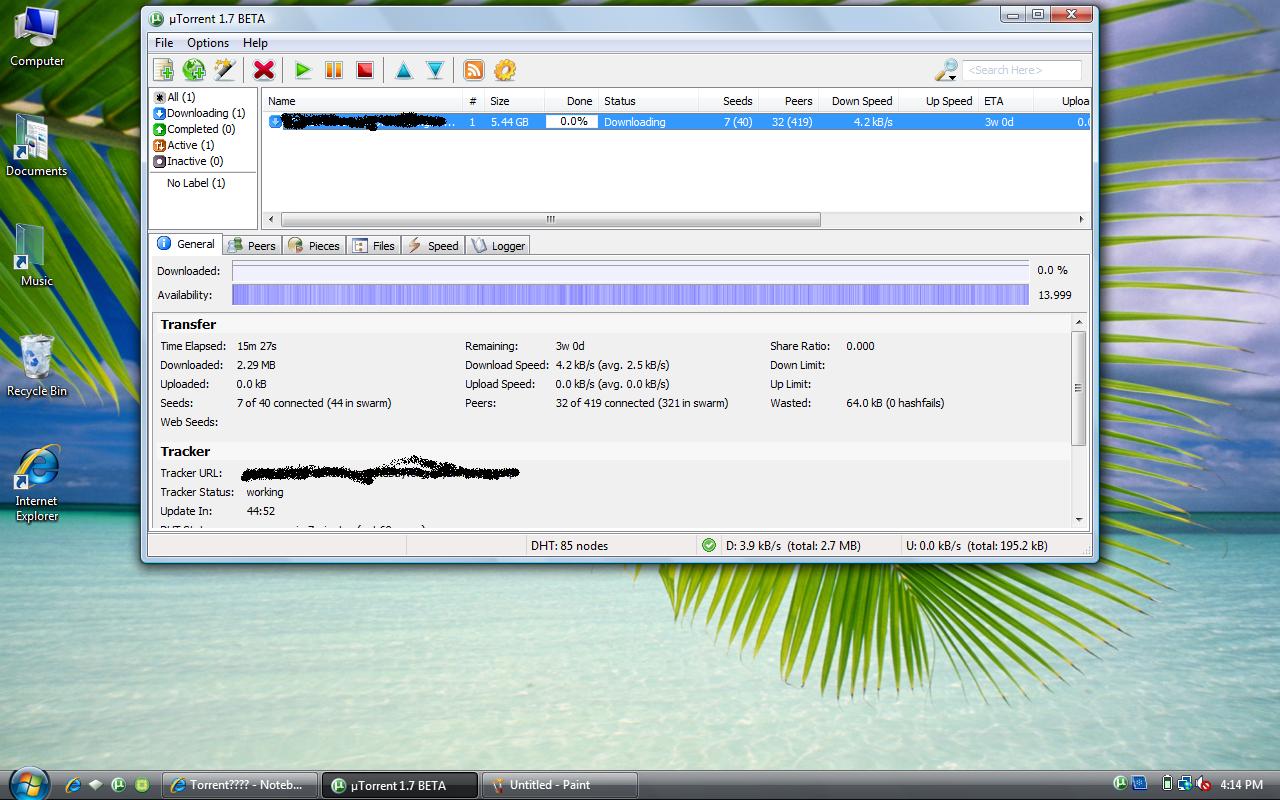Click the Create New Torrent wand icon
Screen dimensions: 1280x800
(x=225, y=70)
